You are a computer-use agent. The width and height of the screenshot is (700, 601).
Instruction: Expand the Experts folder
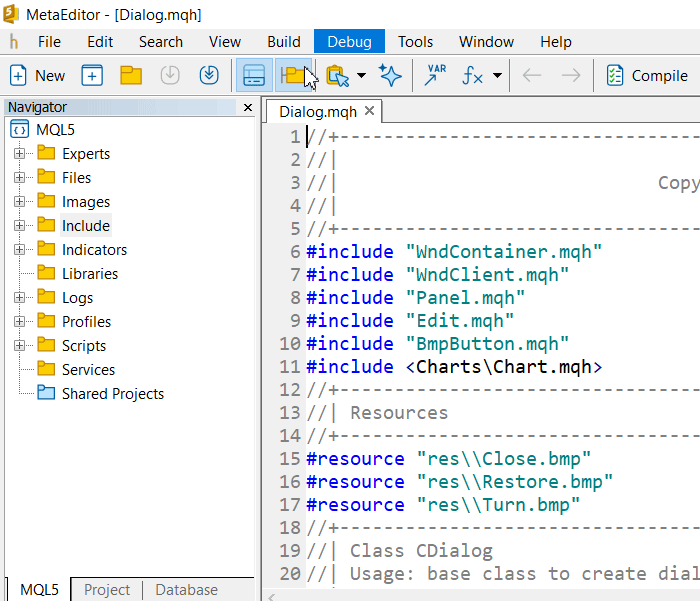[x=19, y=154]
